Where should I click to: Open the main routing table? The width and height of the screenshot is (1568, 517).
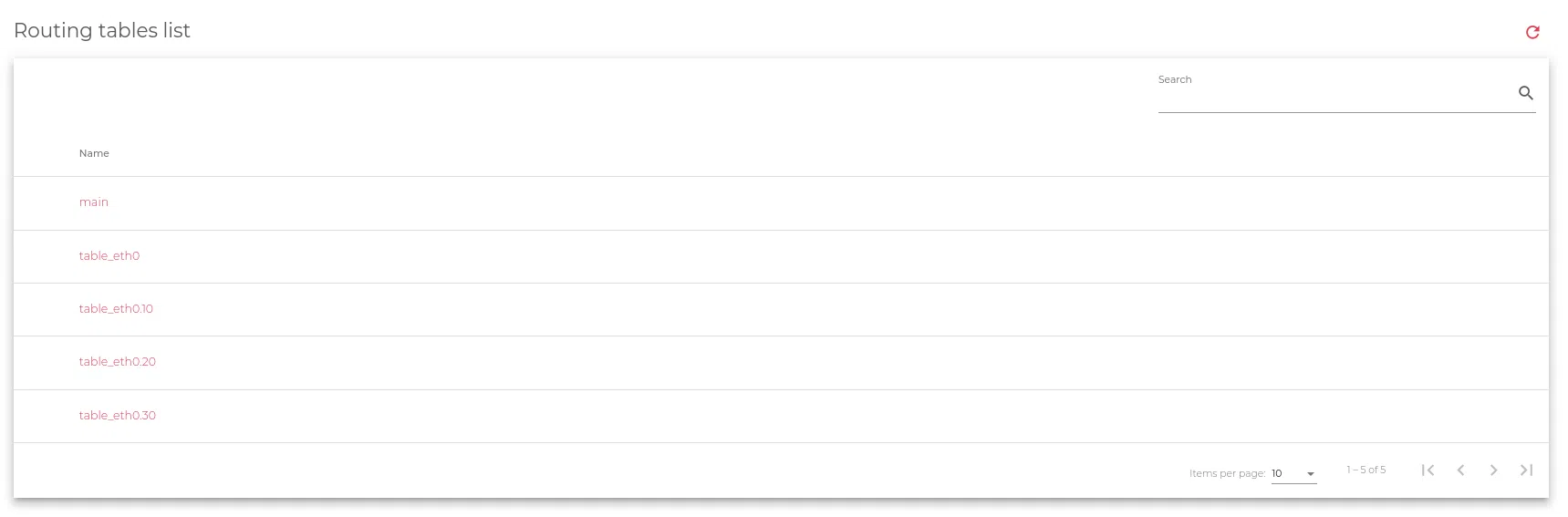[x=94, y=202]
